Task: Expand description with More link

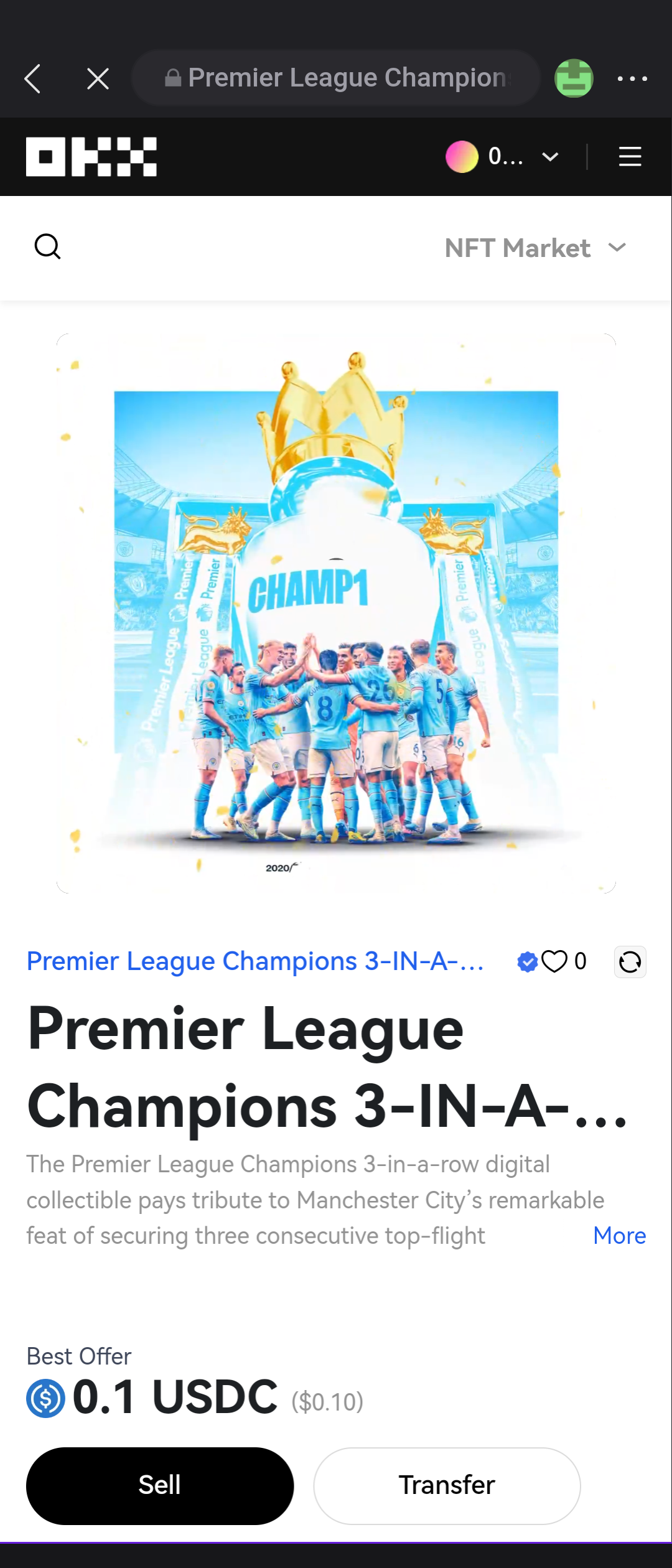Action: (x=620, y=1236)
